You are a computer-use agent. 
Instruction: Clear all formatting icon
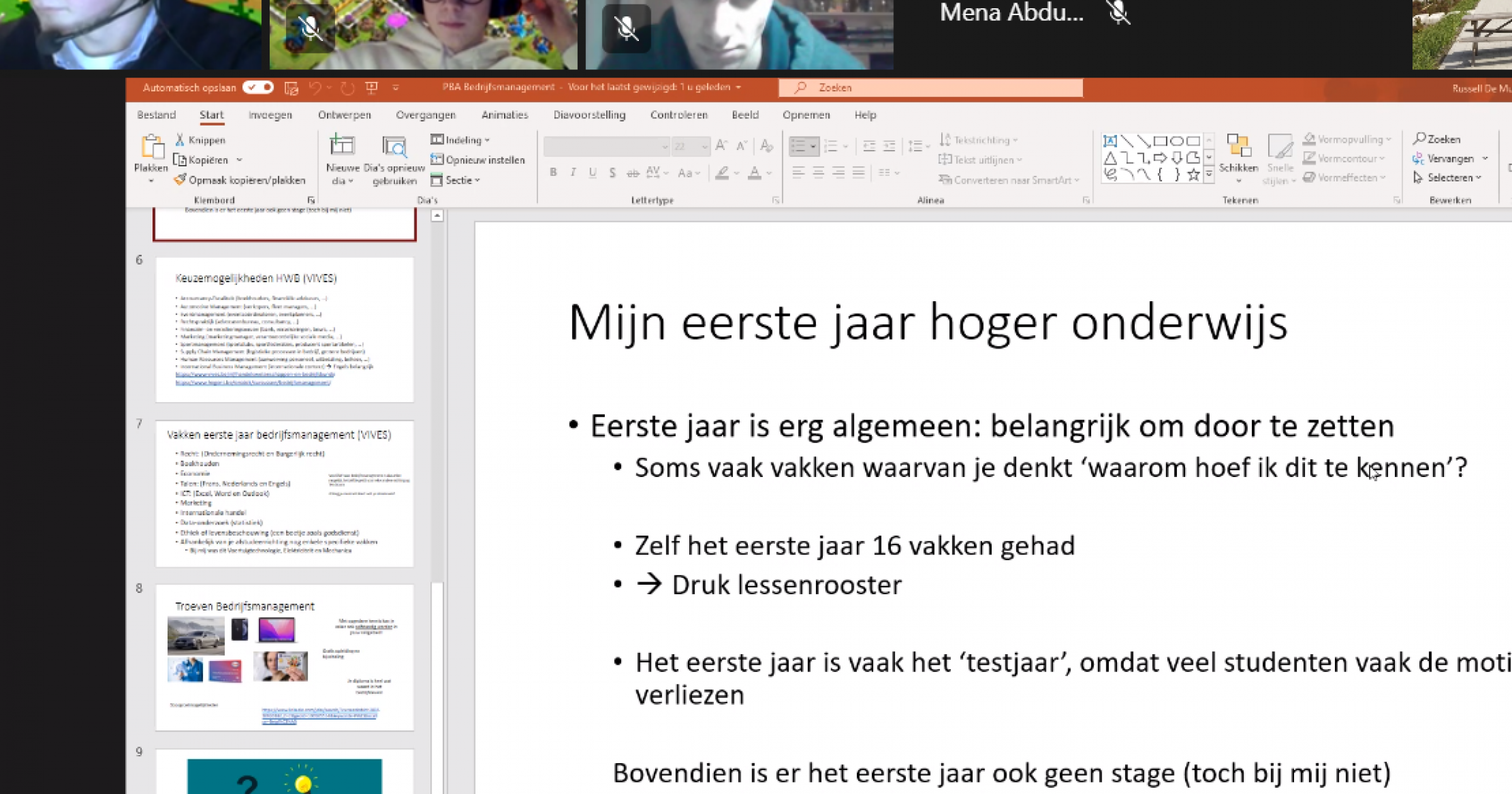point(766,146)
